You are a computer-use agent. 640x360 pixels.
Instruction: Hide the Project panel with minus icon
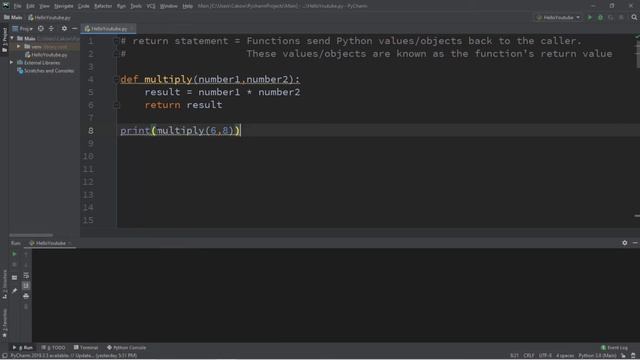[74, 29]
